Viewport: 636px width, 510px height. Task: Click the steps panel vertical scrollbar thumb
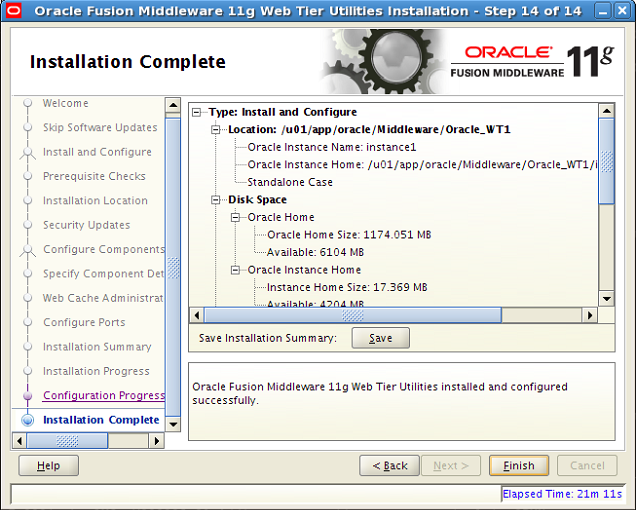tap(173, 267)
